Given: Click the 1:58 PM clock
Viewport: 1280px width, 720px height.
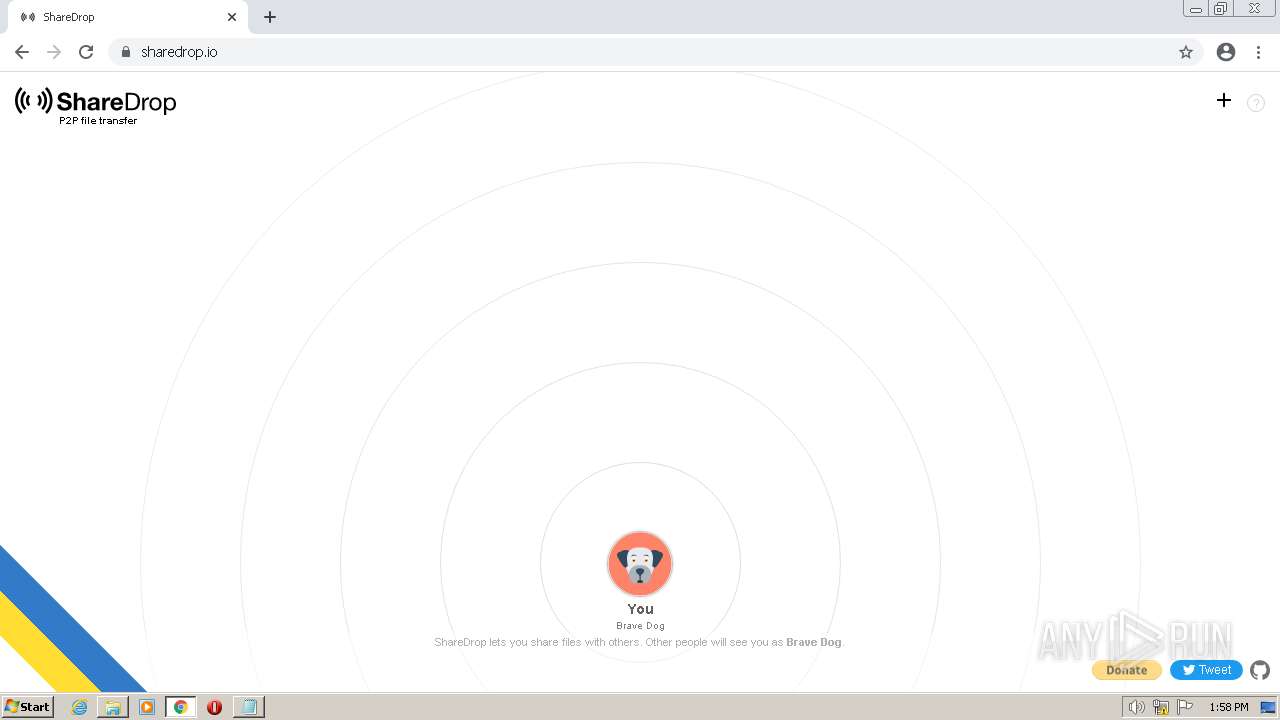Looking at the screenshot, I should 1229,707.
